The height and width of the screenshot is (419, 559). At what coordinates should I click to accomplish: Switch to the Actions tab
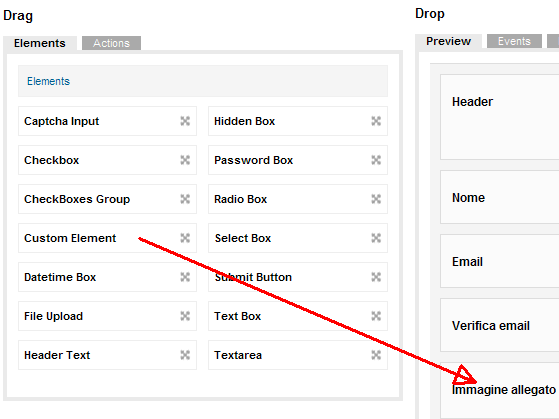[111, 43]
